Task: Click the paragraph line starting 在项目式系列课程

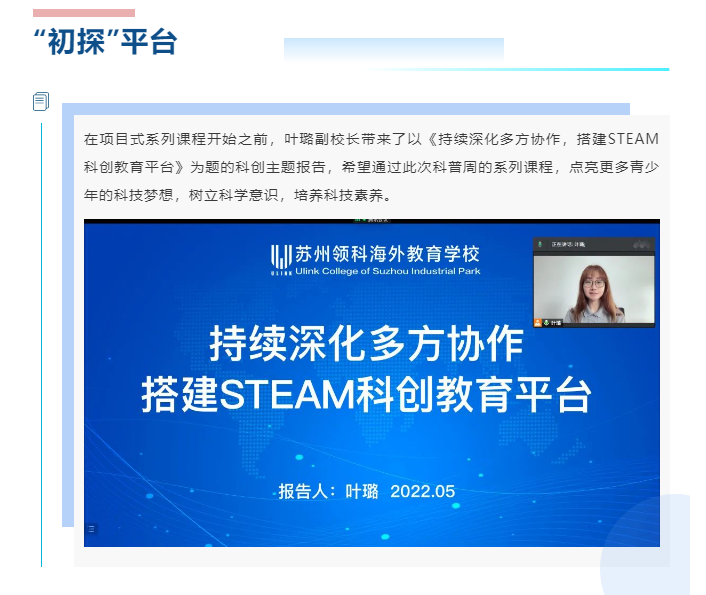Action: (x=371, y=139)
